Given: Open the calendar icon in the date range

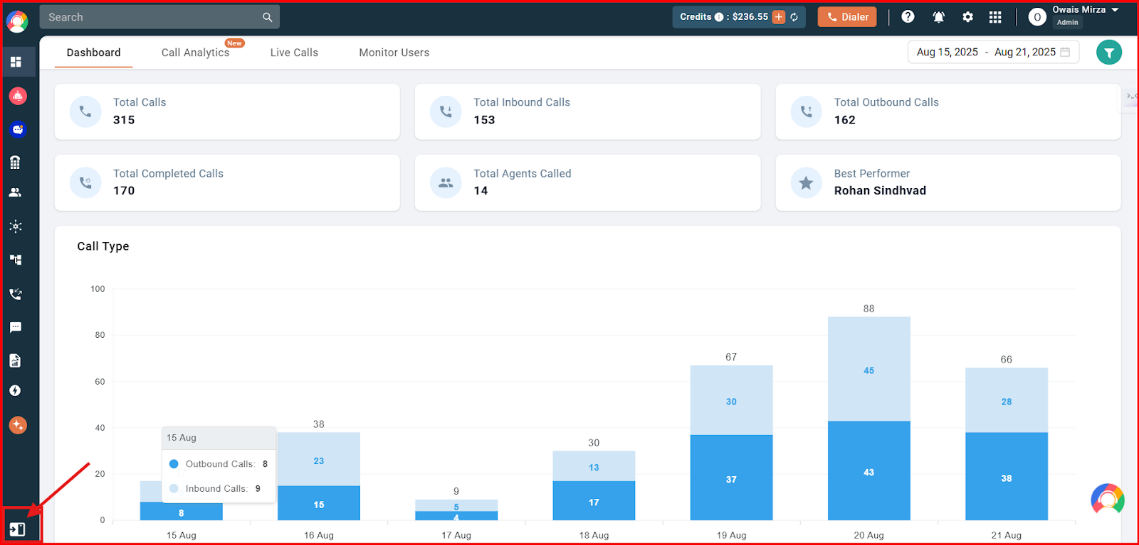Looking at the screenshot, I should pos(1065,52).
